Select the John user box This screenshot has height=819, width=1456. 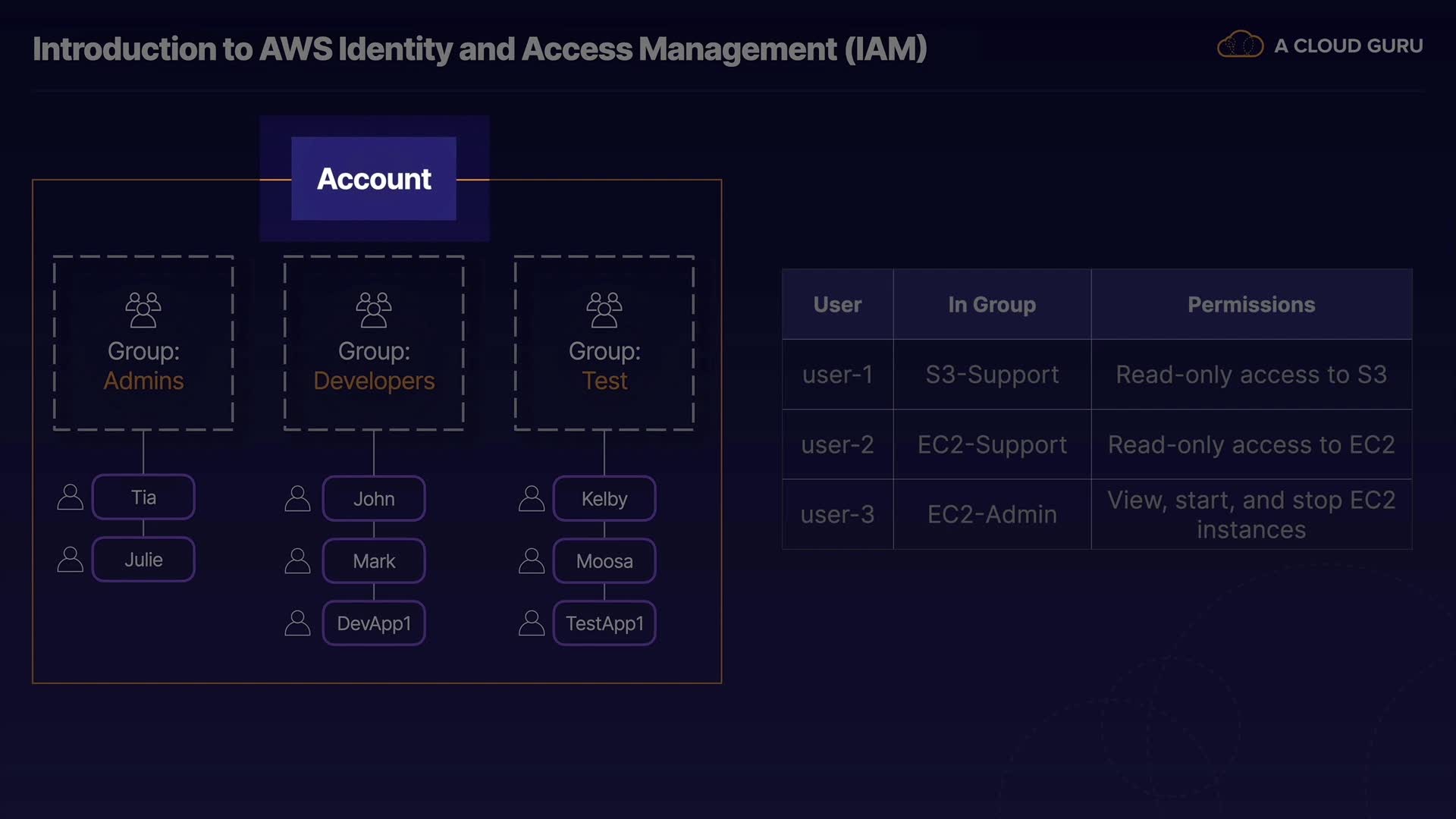tap(374, 499)
